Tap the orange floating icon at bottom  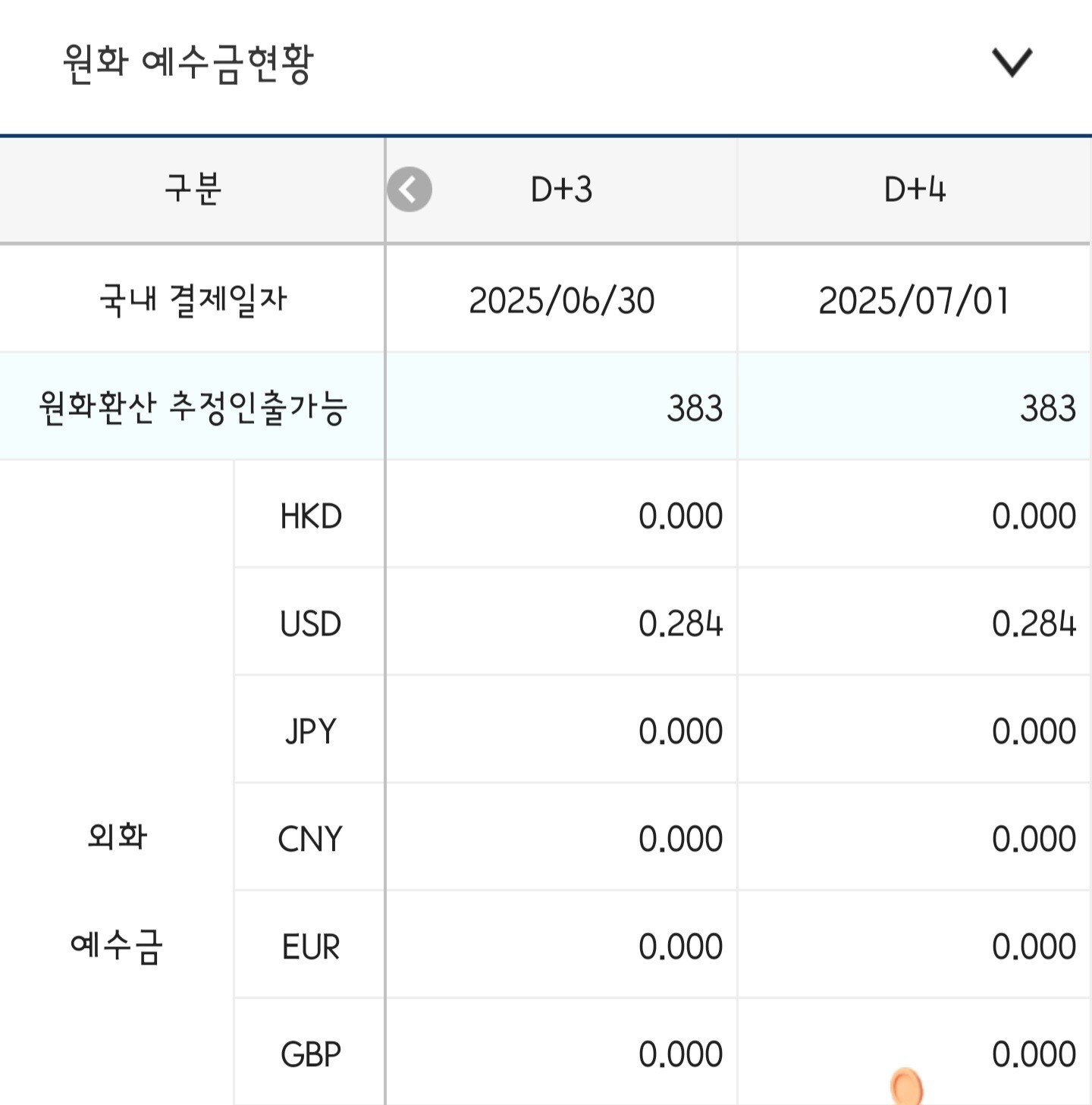point(906,1086)
